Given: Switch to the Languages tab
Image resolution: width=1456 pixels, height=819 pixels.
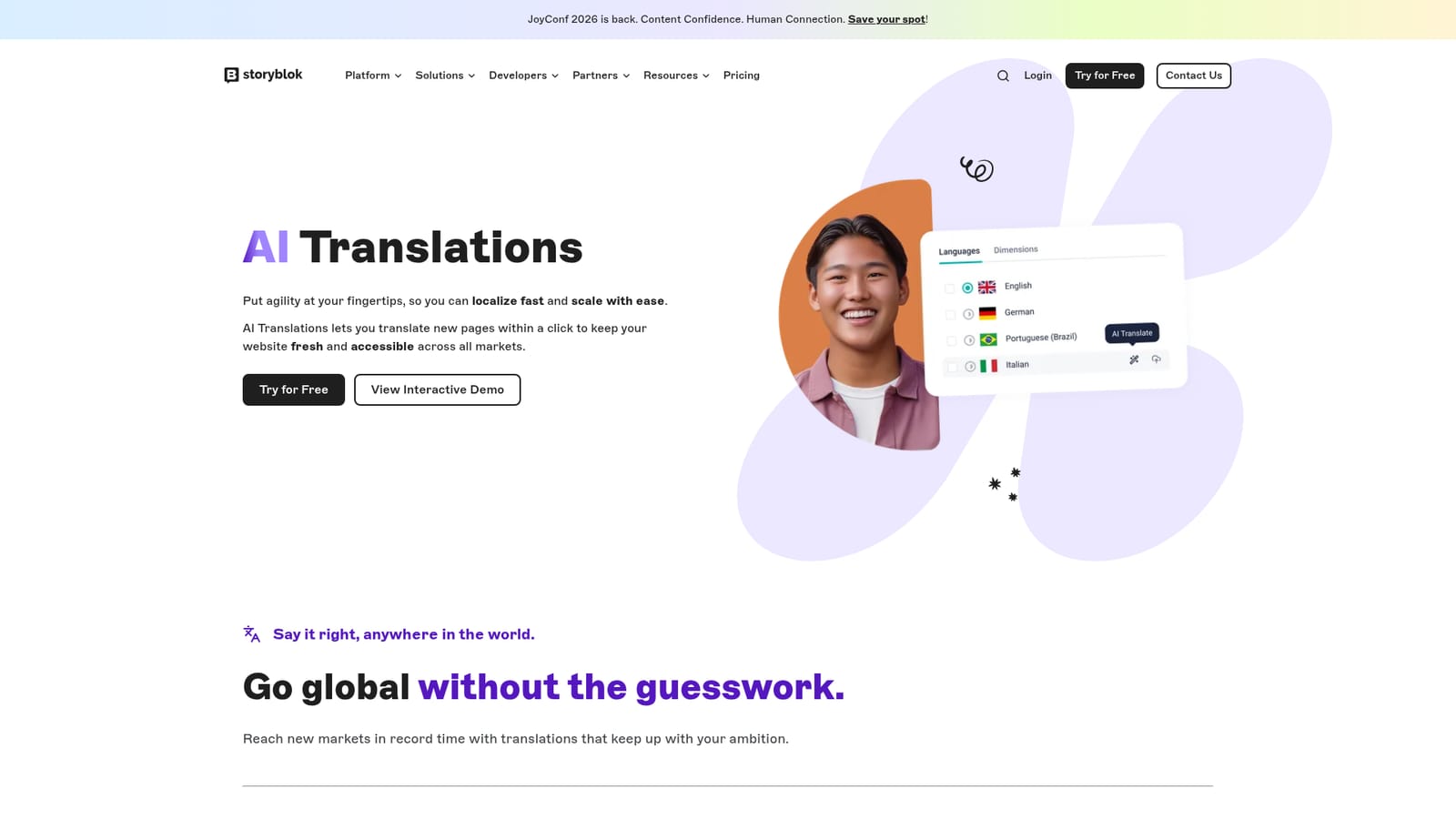Looking at the screenshot, I should coord(959,251).
